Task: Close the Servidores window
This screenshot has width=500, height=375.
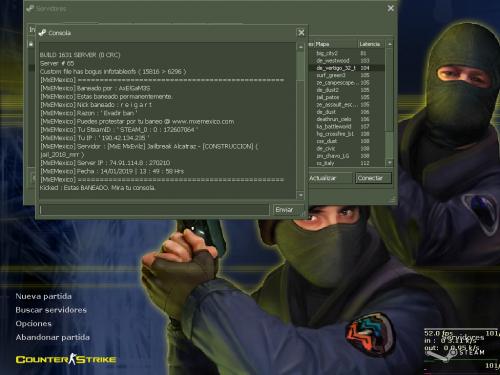Action: pos(390,8)
